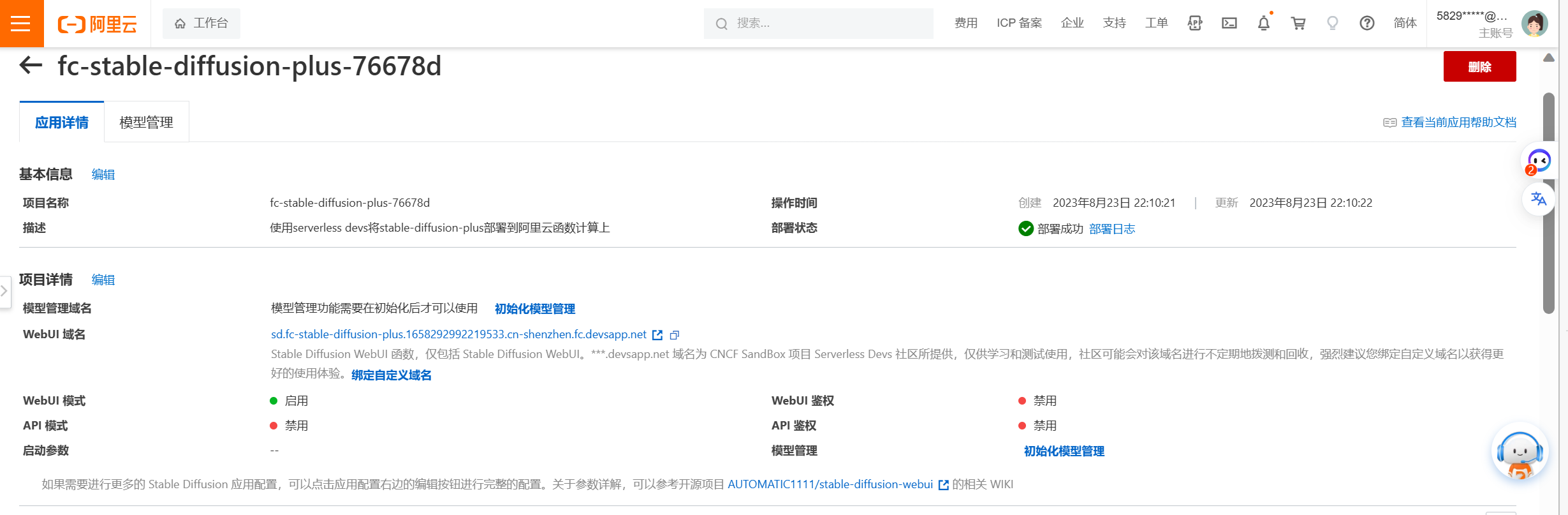Click the red 删除 button
The height and width of the screenshot is (515, 1568).
point(1480,66)
